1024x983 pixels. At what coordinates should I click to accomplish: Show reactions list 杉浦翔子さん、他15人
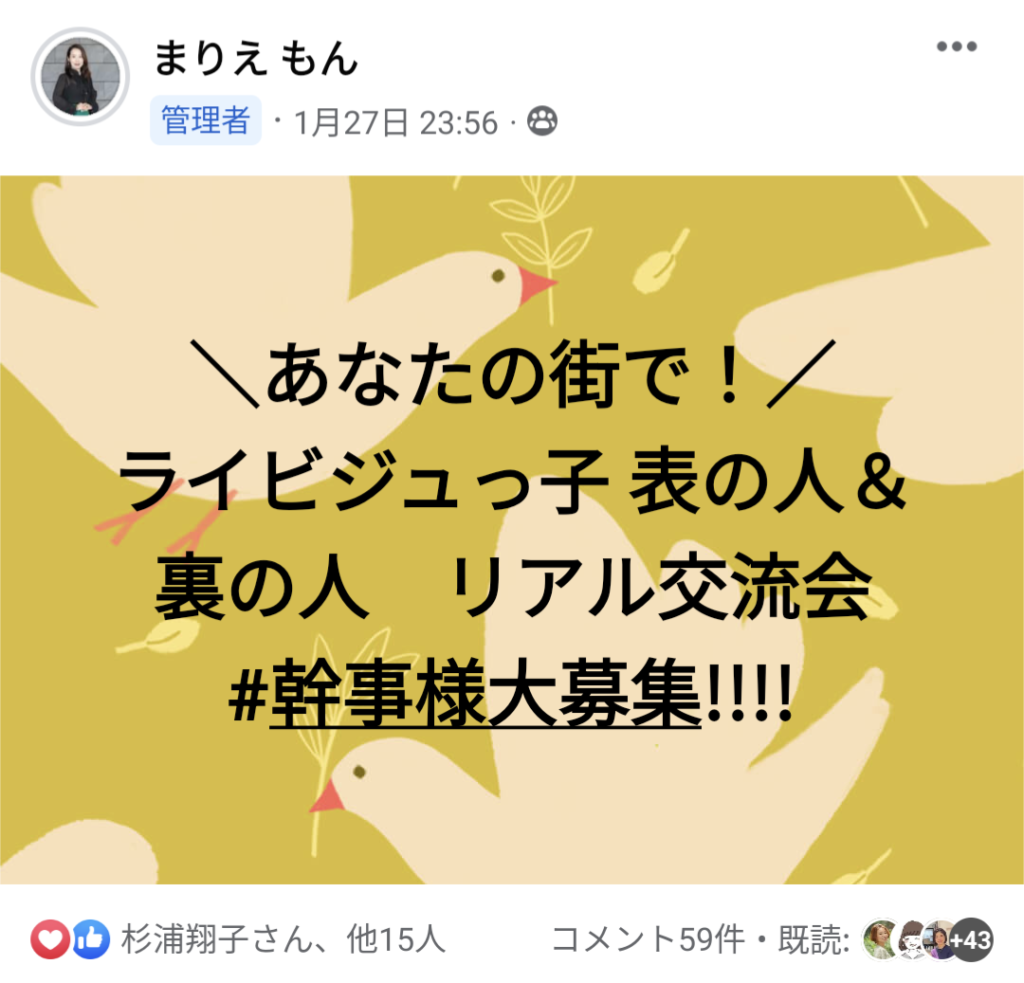click(283, 939)
